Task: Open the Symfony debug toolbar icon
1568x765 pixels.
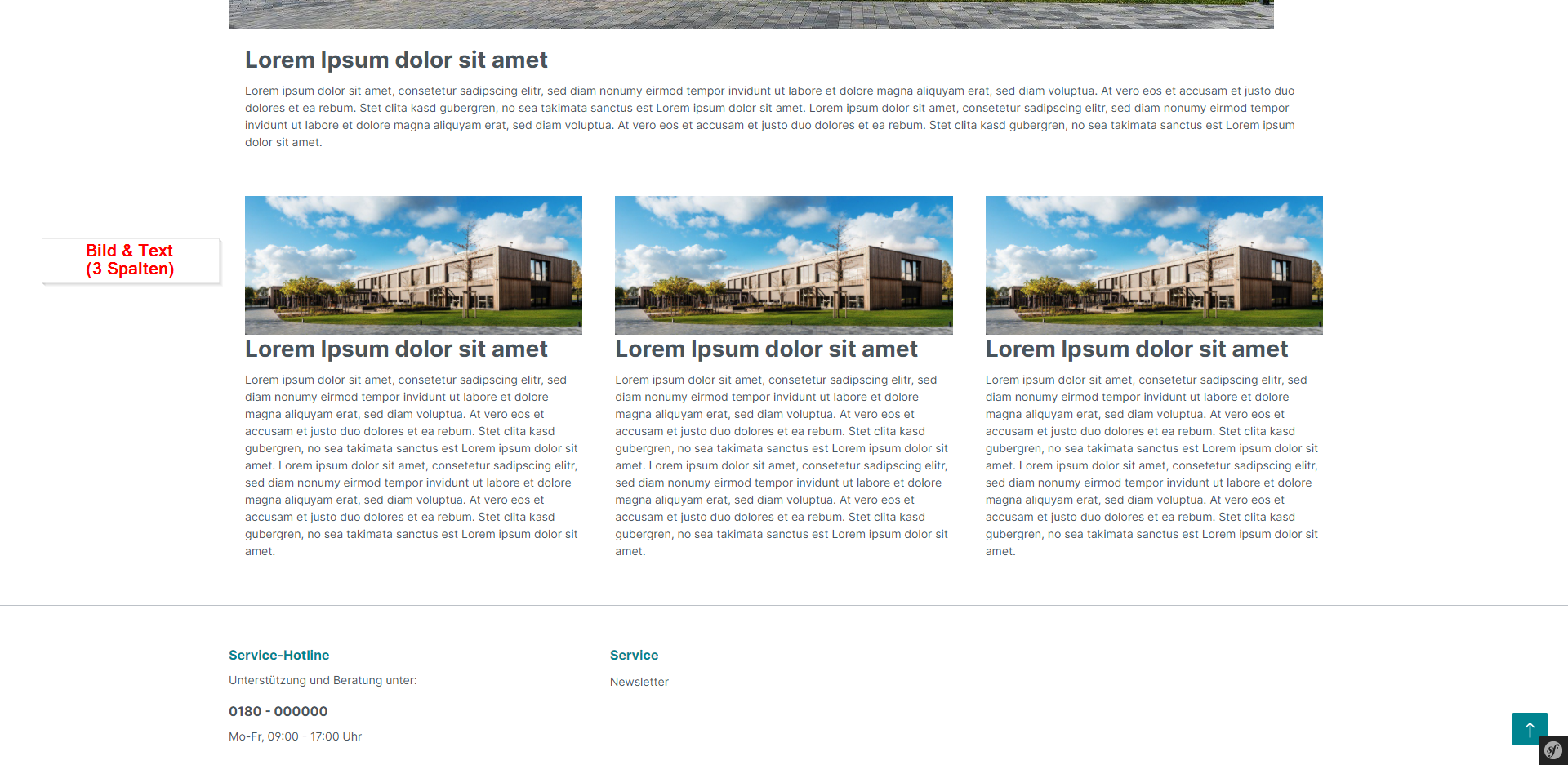Action: pyautogui.click(x=1552, y=750)
